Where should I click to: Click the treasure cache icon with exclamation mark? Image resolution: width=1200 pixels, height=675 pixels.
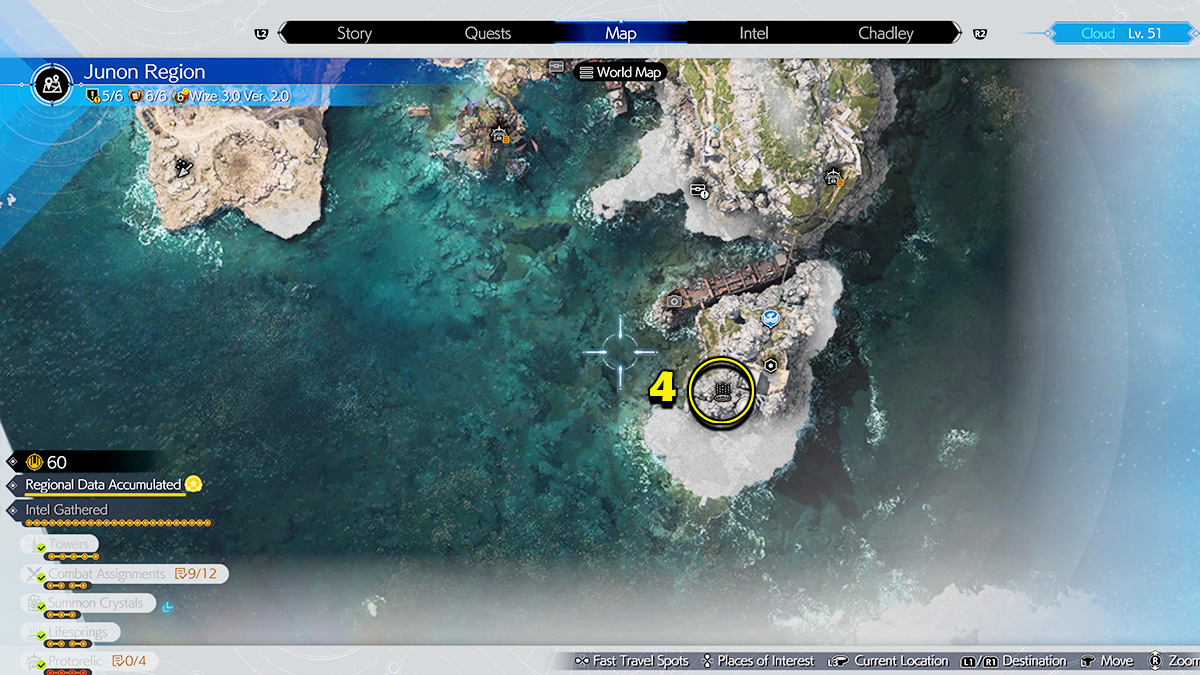coord(700,190)
